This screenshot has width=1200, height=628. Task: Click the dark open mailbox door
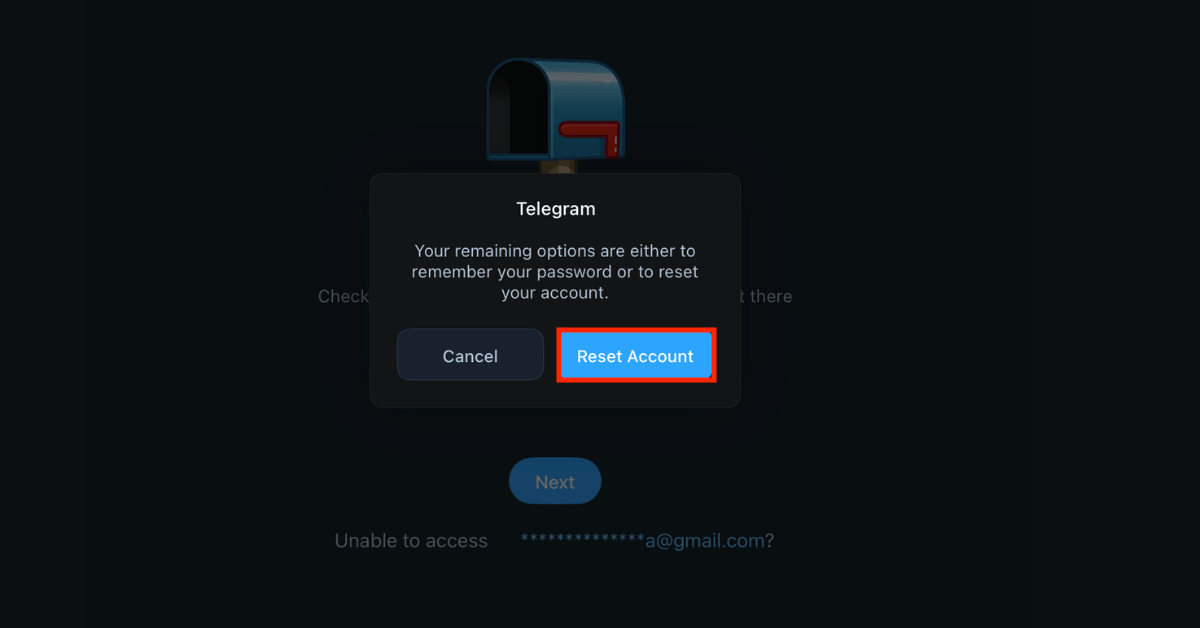519,108
